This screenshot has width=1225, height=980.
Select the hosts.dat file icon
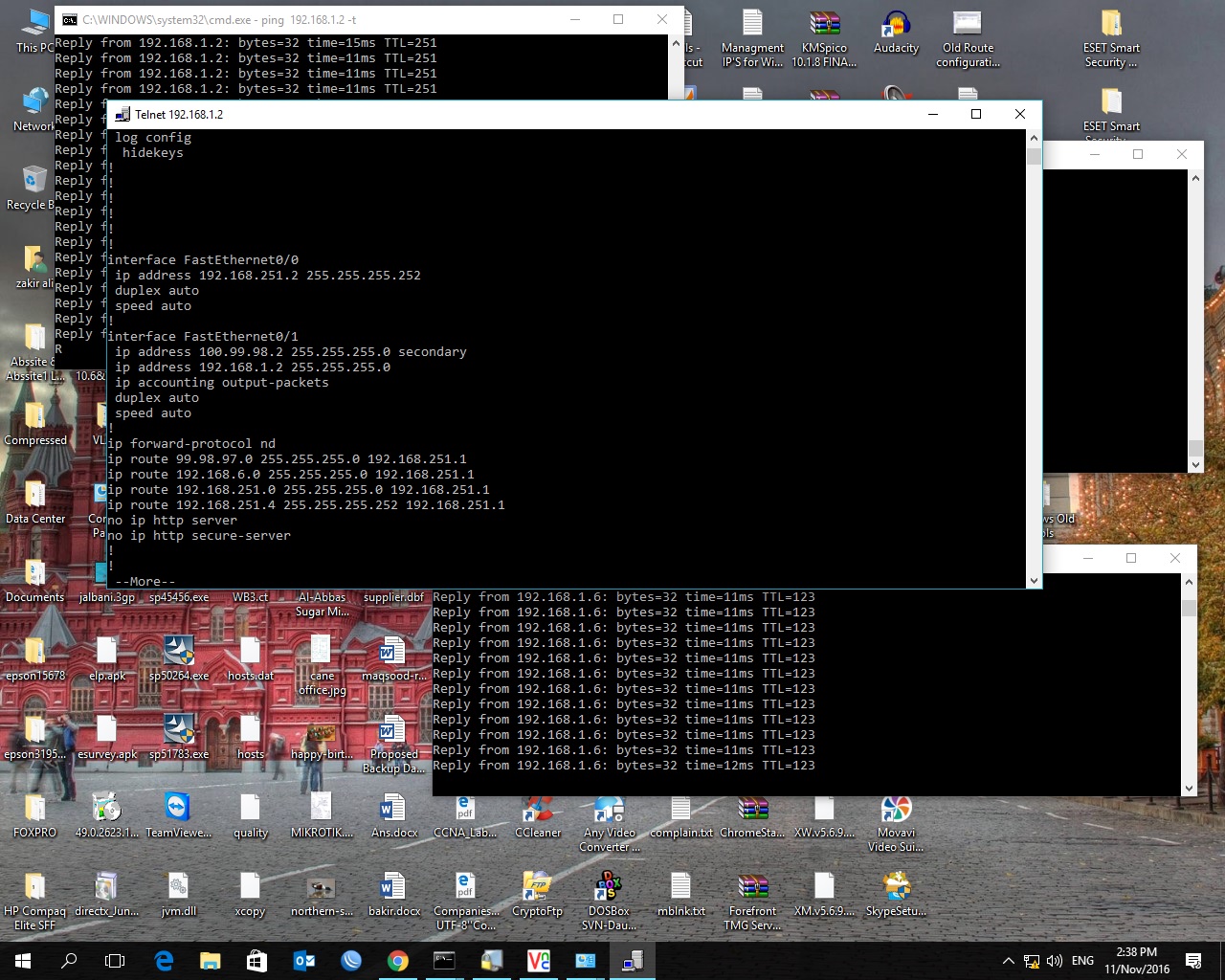[x=251, y=658]
